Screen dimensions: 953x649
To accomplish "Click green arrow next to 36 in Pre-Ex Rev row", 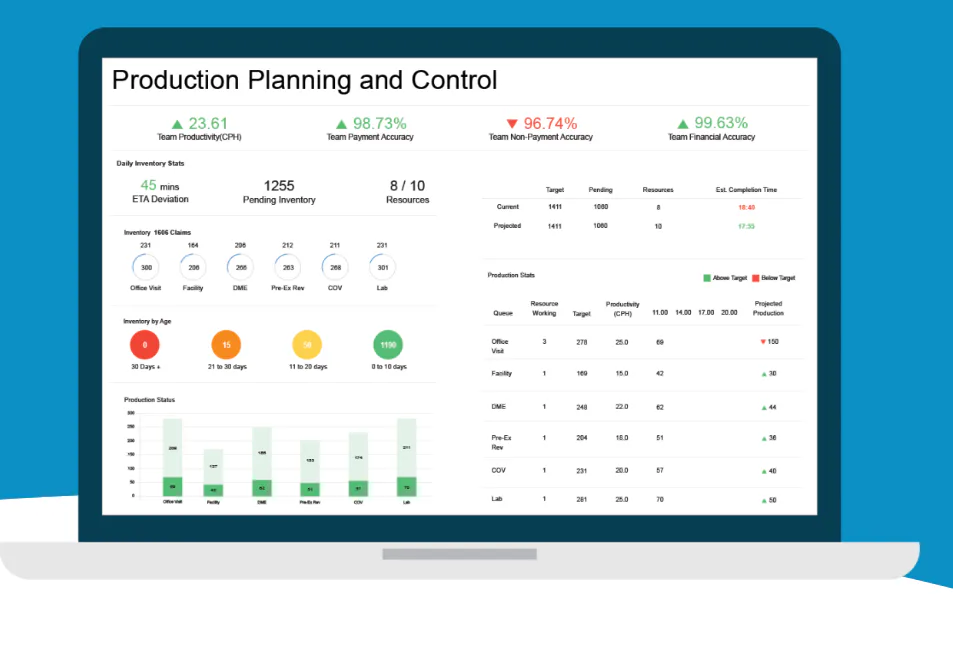I will click(x=764, y=438).
